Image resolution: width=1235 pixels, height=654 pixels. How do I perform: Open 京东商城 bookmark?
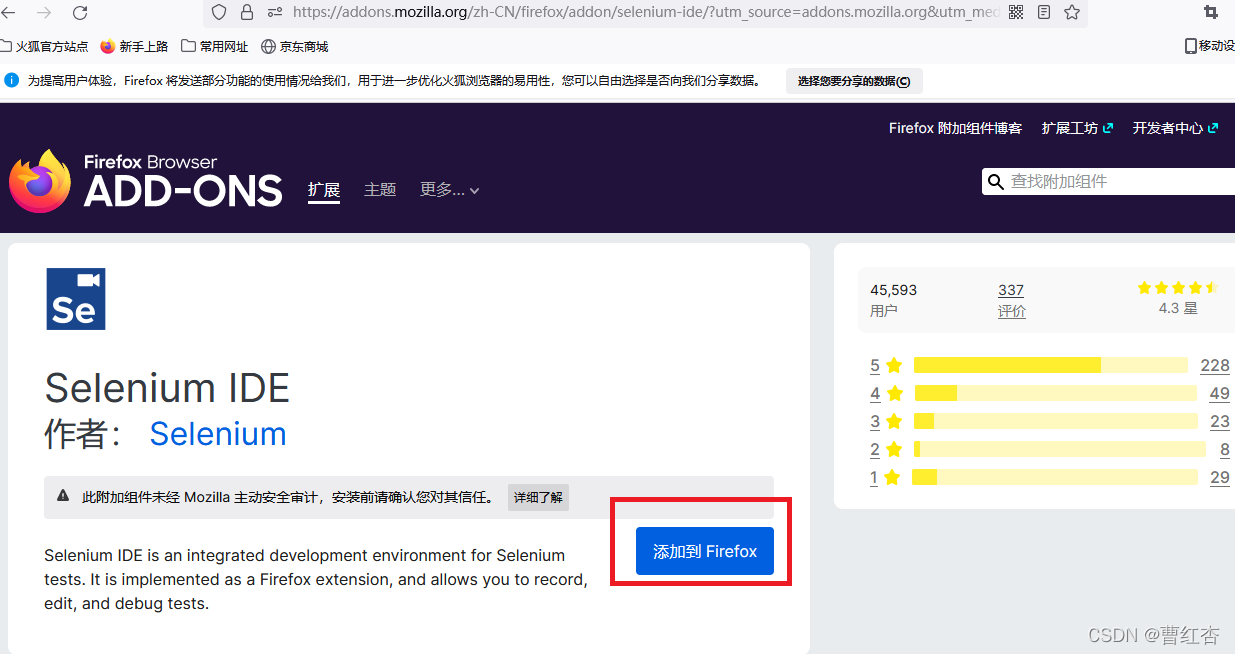(x=294, y=46)
